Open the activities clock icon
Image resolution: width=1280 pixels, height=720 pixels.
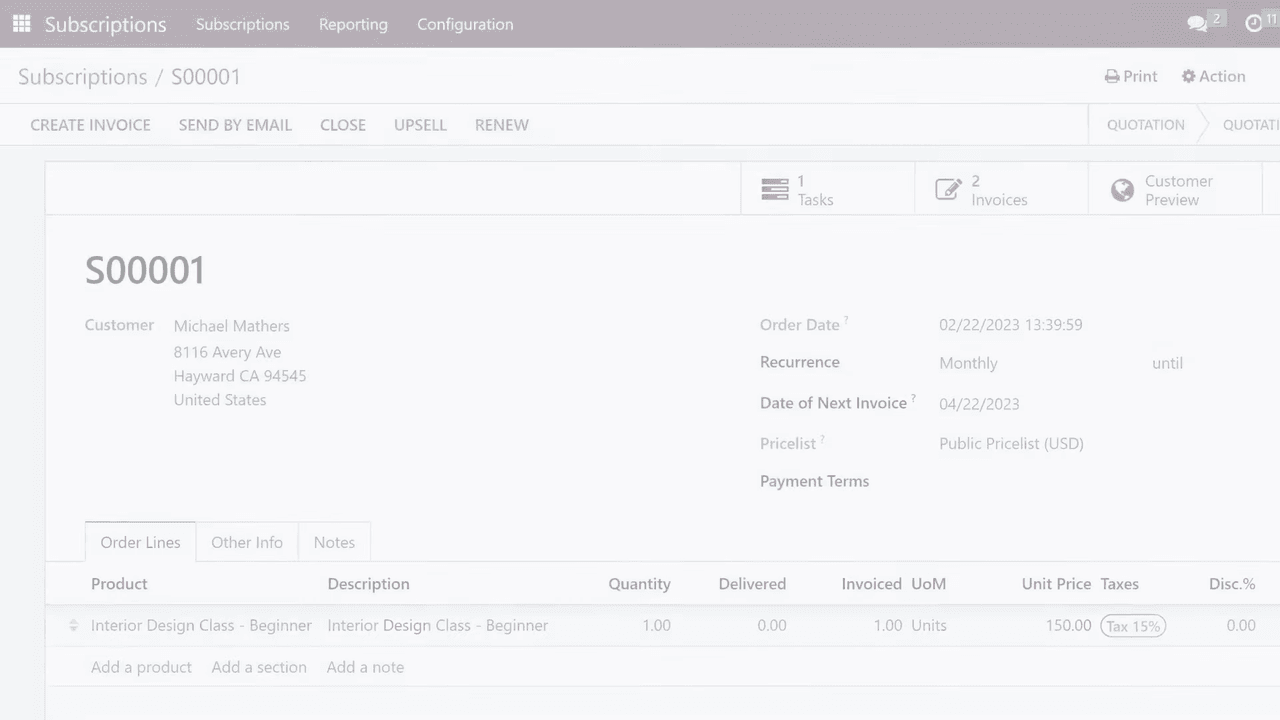tap(1254, 24)
